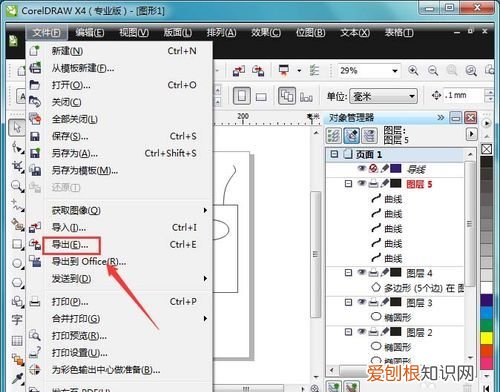This screenshot has height=392, width=500.
Task: Select the Rectangle tool in toolbox
Action: coord(17,244)
